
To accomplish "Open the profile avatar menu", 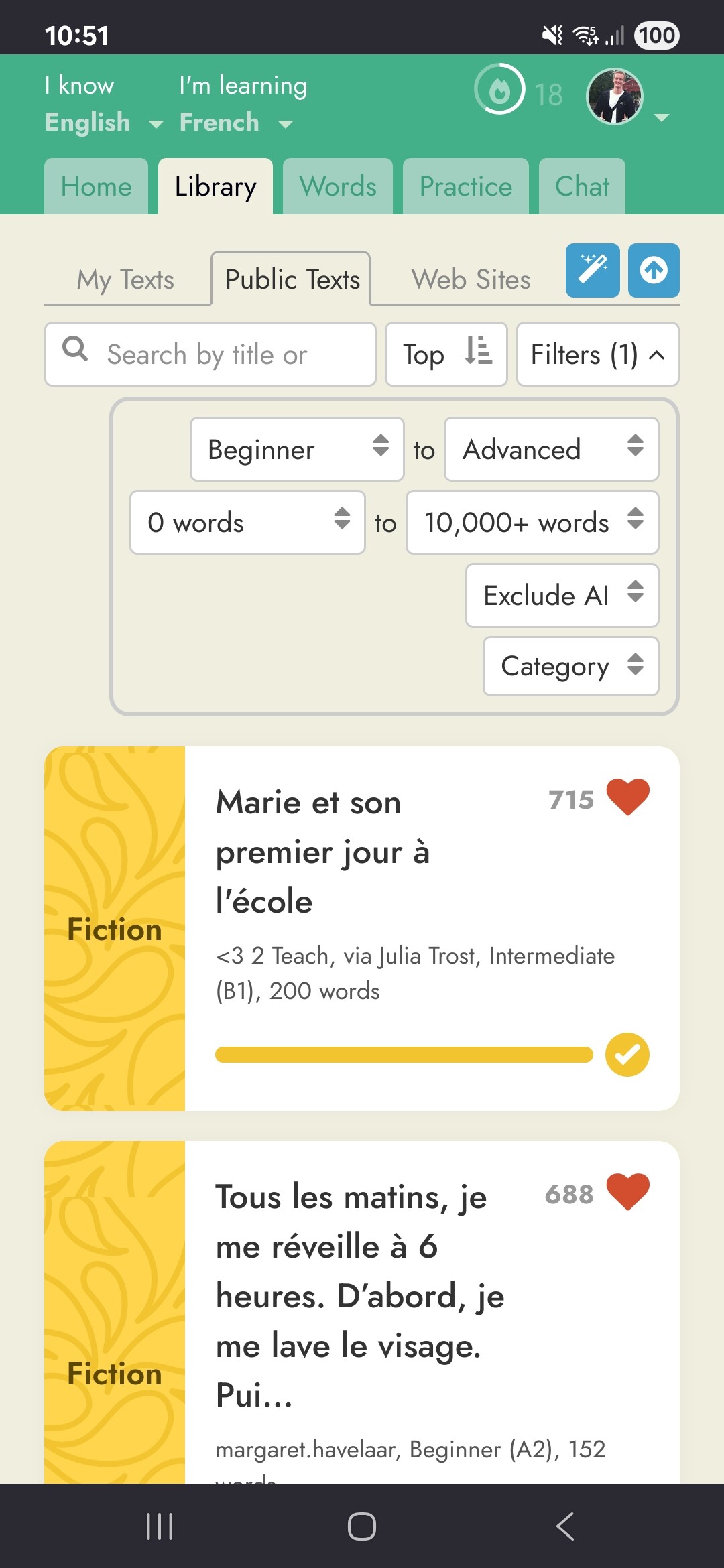I will pos(615,96).
